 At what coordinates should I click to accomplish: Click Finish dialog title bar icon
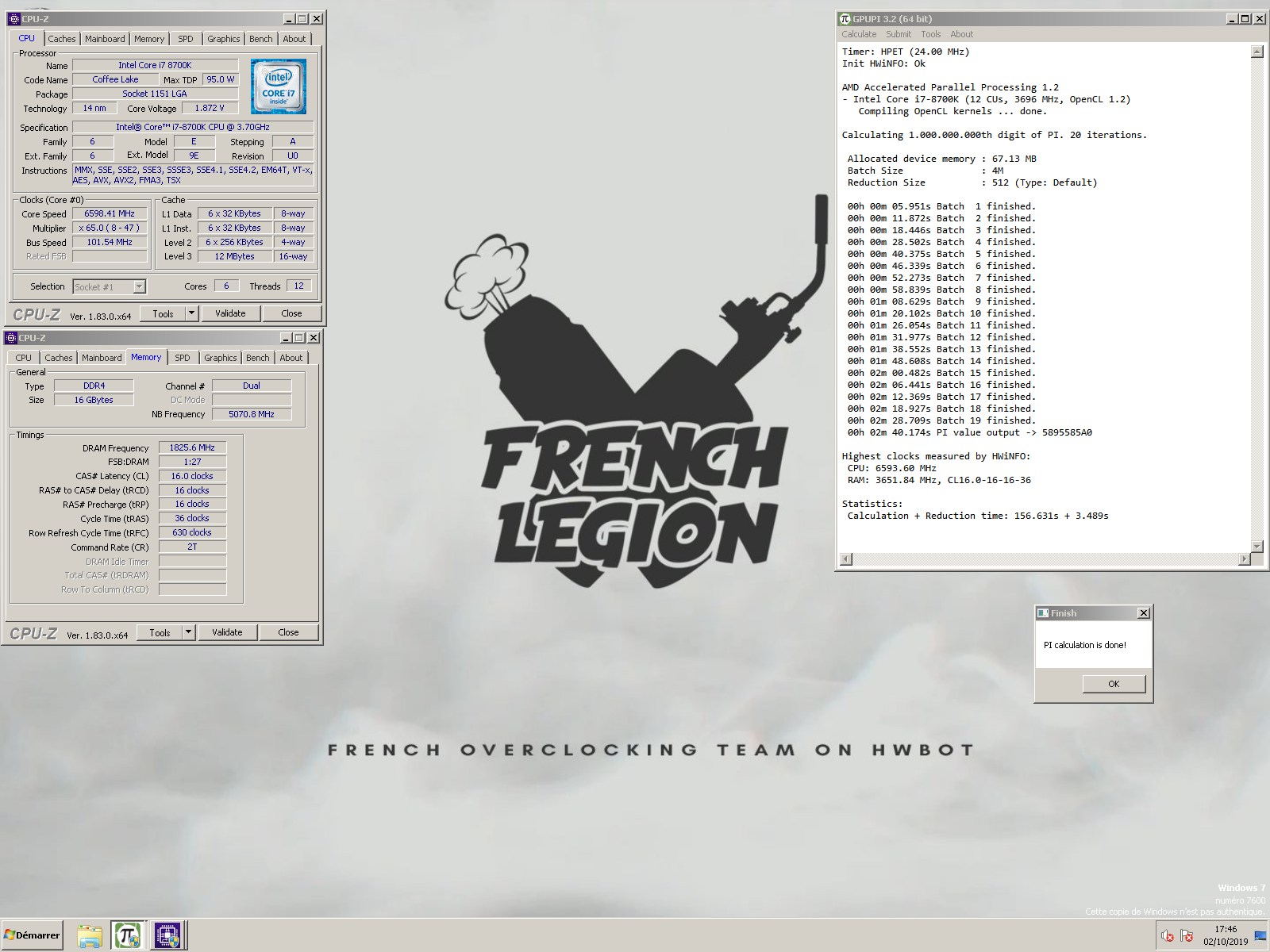1043,612
